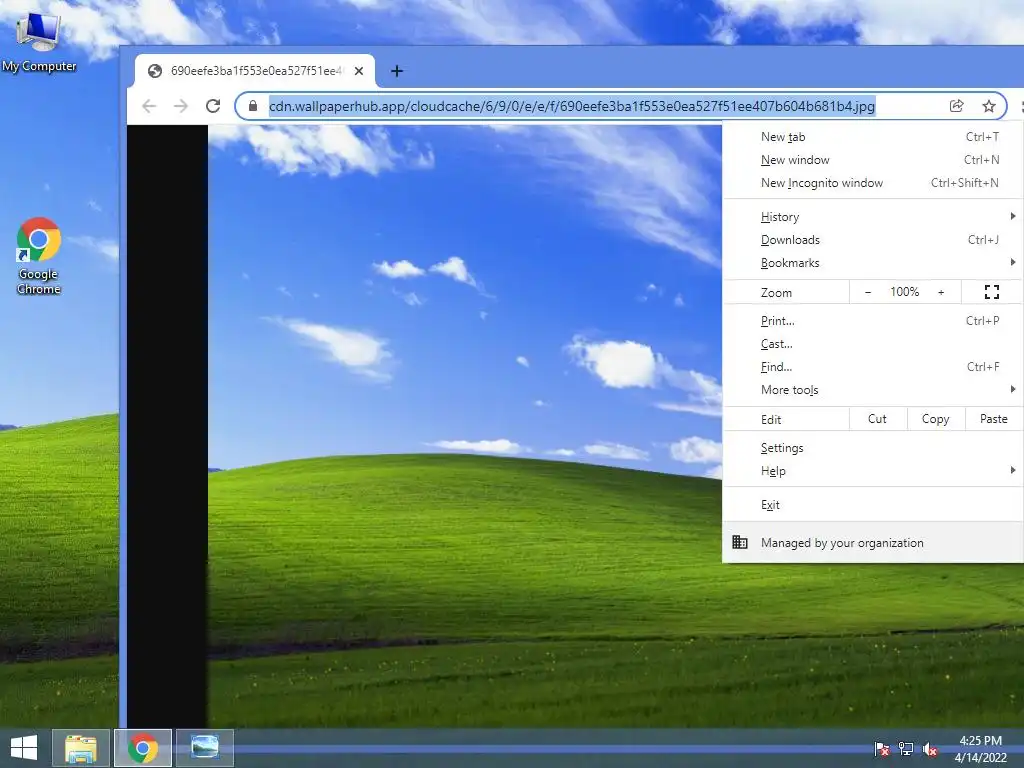The image size is (1024, 768).
Task: Select Cast... menu entry
Action: click(x=872, y=344)
